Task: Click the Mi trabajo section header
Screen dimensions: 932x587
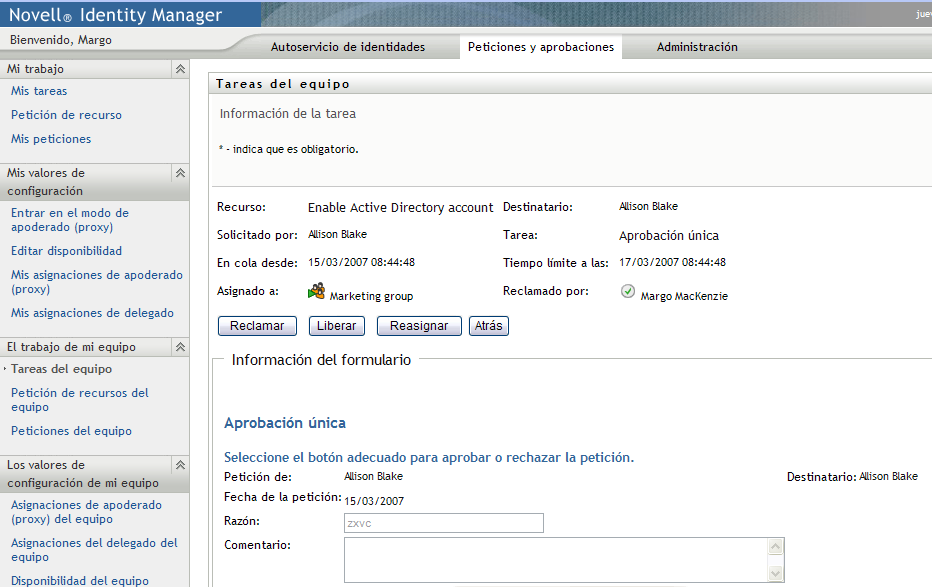Action: pyautogui.click(x=95, y=69)
